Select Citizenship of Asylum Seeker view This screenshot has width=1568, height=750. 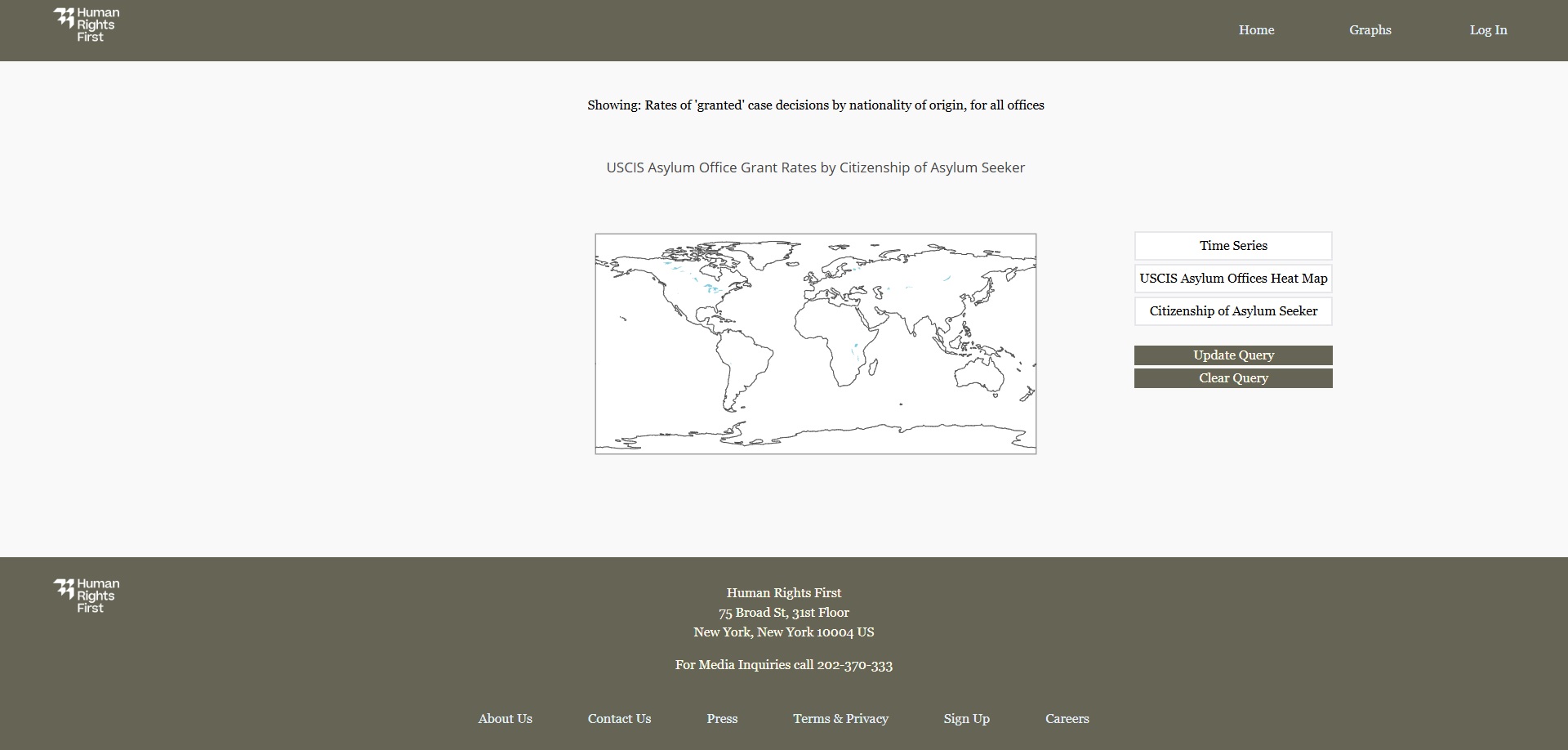(1232, 311)
